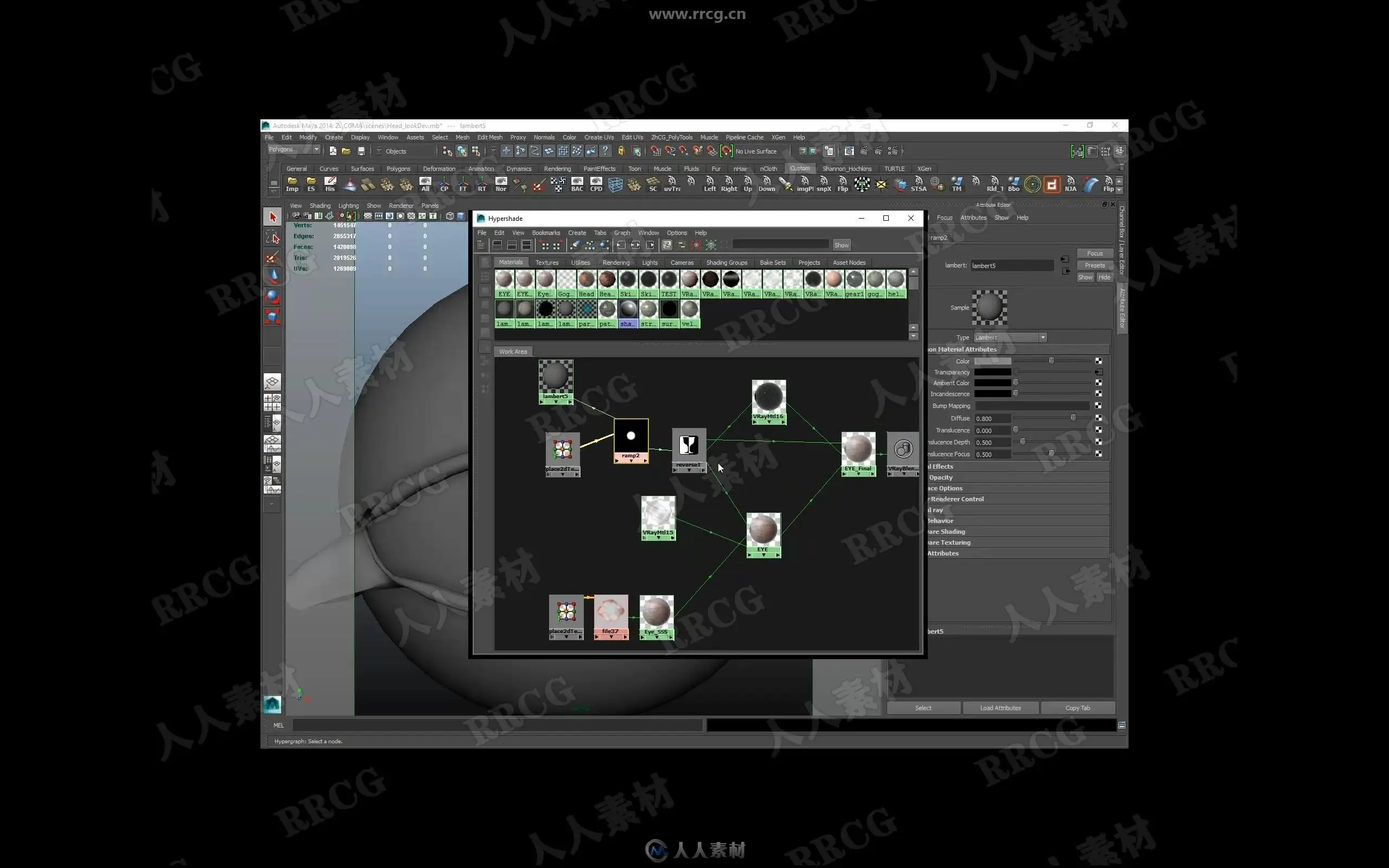Click Hypershade rearrange graph icon
This screenshot has height=868, width=1389.
(x=589, y=245)
